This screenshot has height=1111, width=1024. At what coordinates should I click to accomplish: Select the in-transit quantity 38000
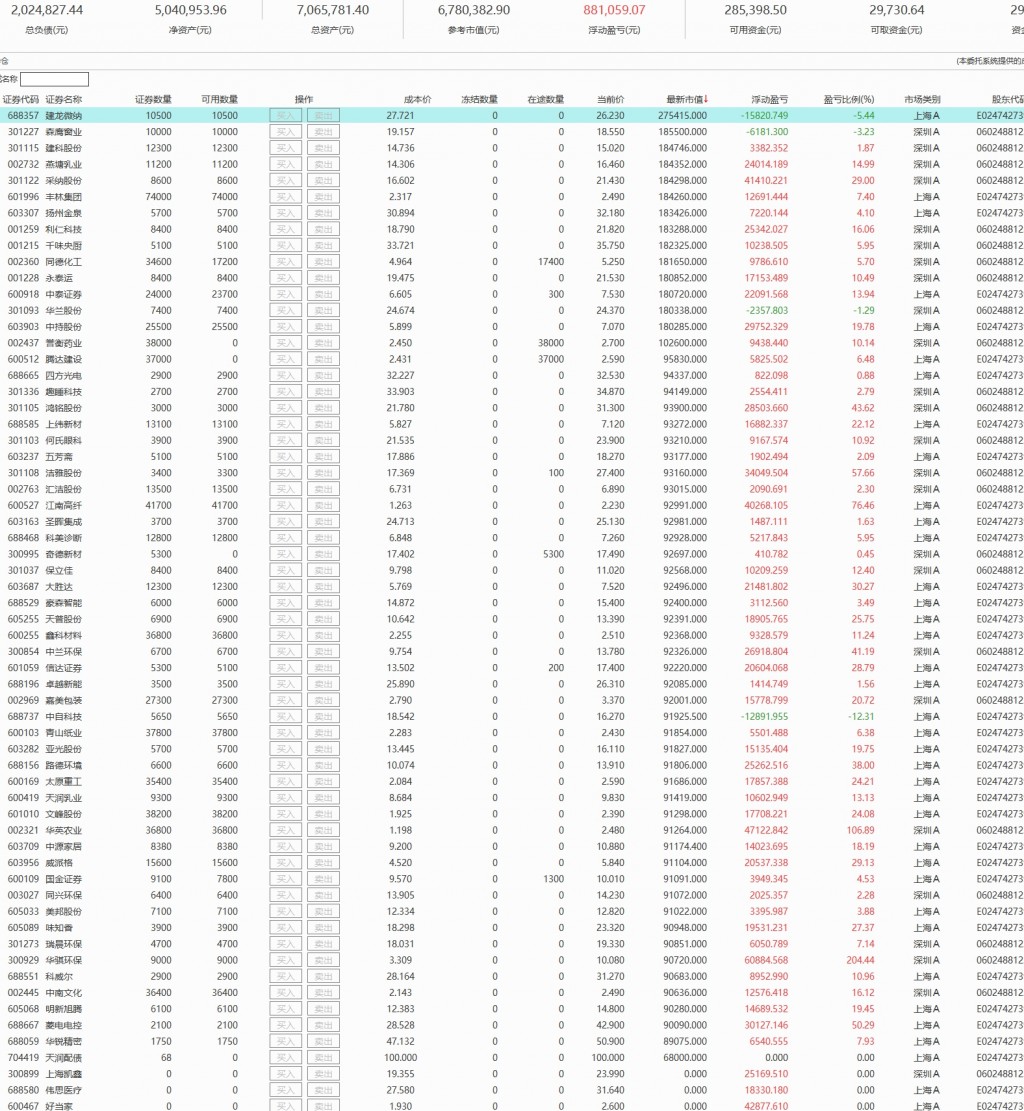[x=551, y=343]
